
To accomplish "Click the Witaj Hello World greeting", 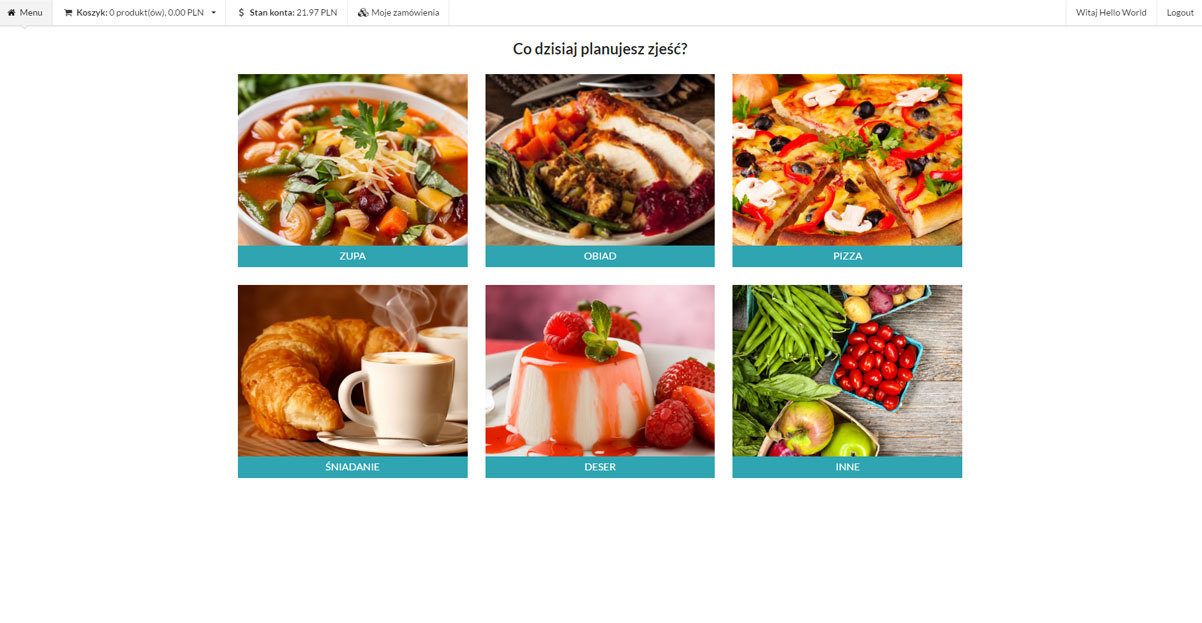I will [x=1111, y=13].
